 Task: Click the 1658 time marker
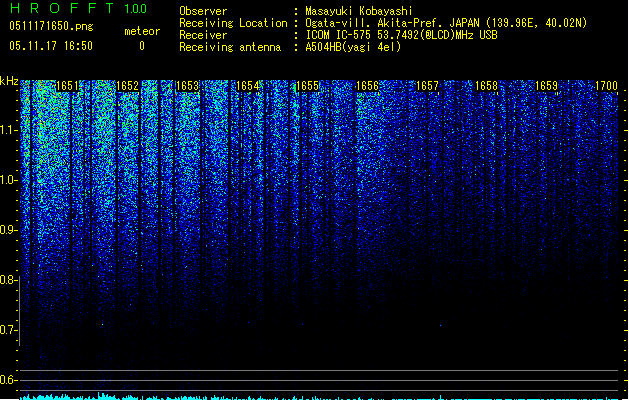click(487, 86)
